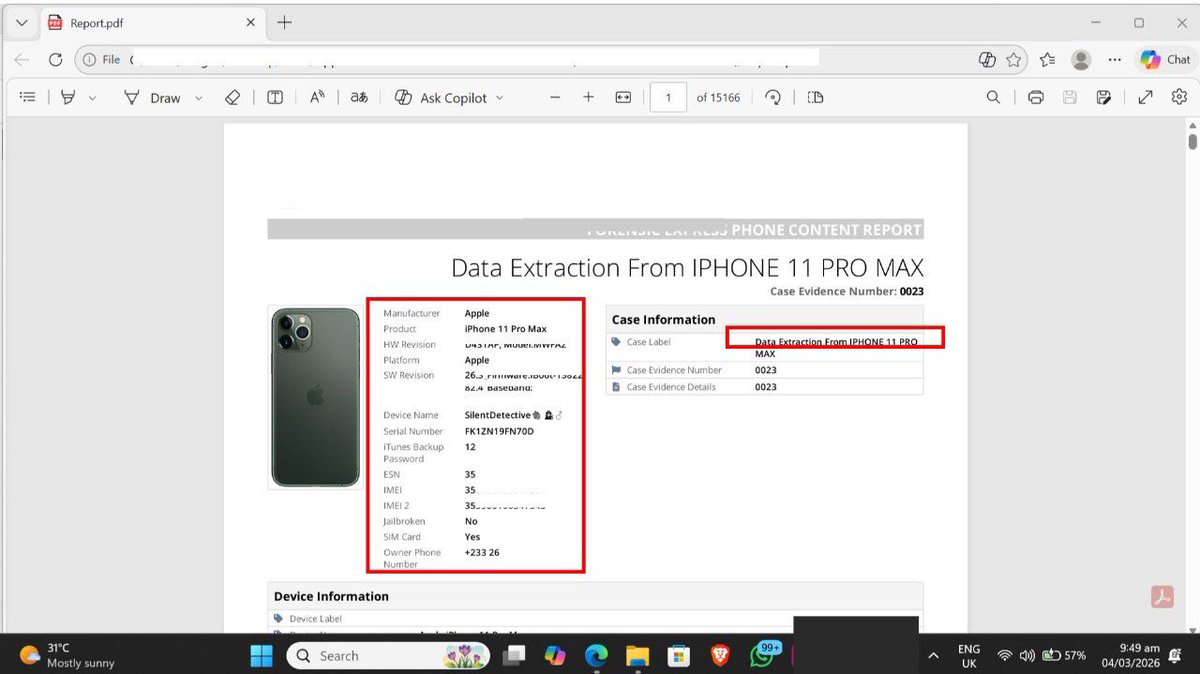1200x674 pixels.
Task: Click the Adobe Acrobat floating button
Action: [x=1161, y=597]
